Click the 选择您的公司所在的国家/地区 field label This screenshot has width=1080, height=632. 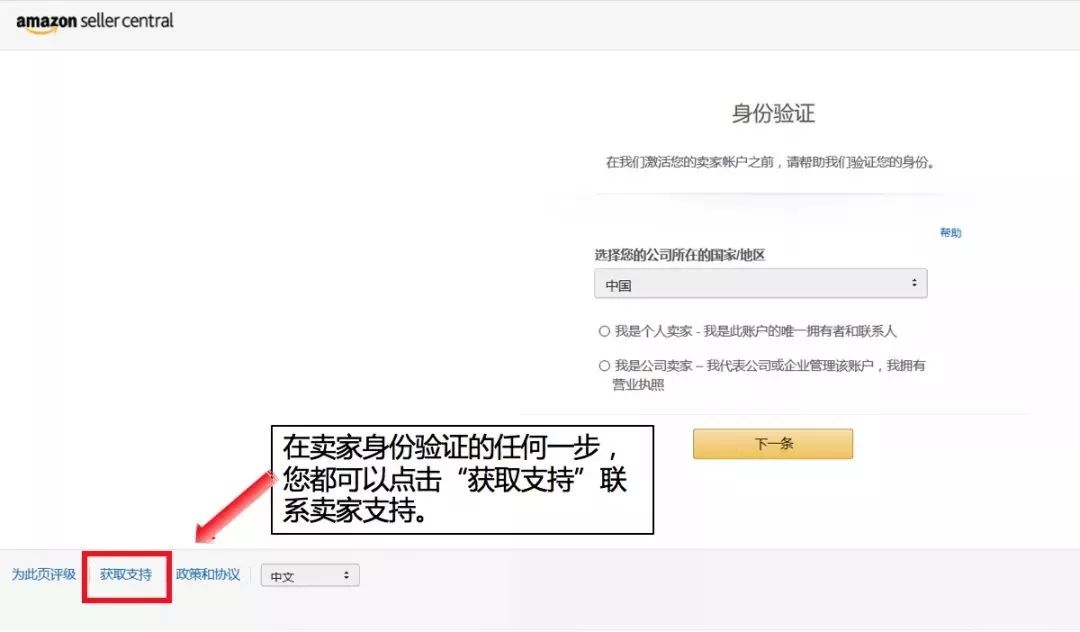point(679,255)
